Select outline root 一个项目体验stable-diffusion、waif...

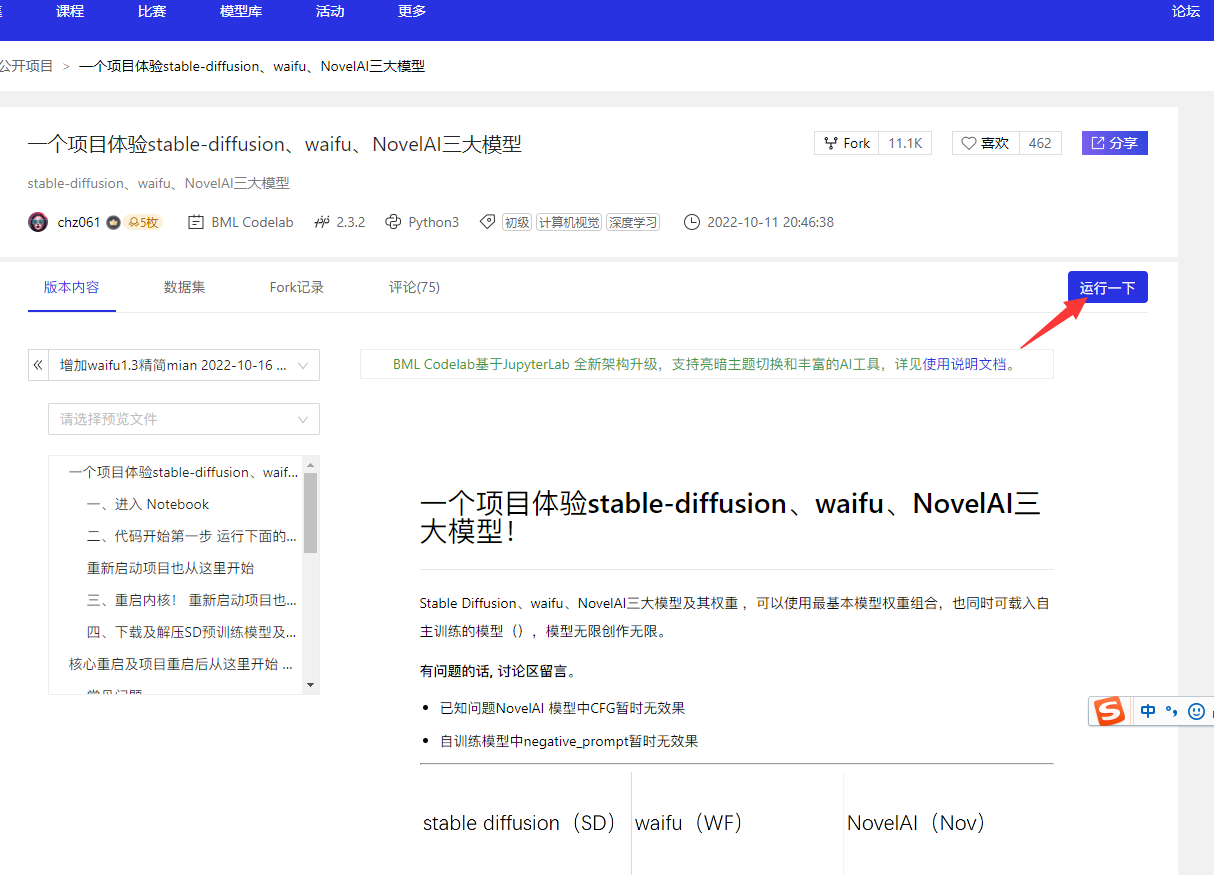pyautogui.click(x=183, y=472)
